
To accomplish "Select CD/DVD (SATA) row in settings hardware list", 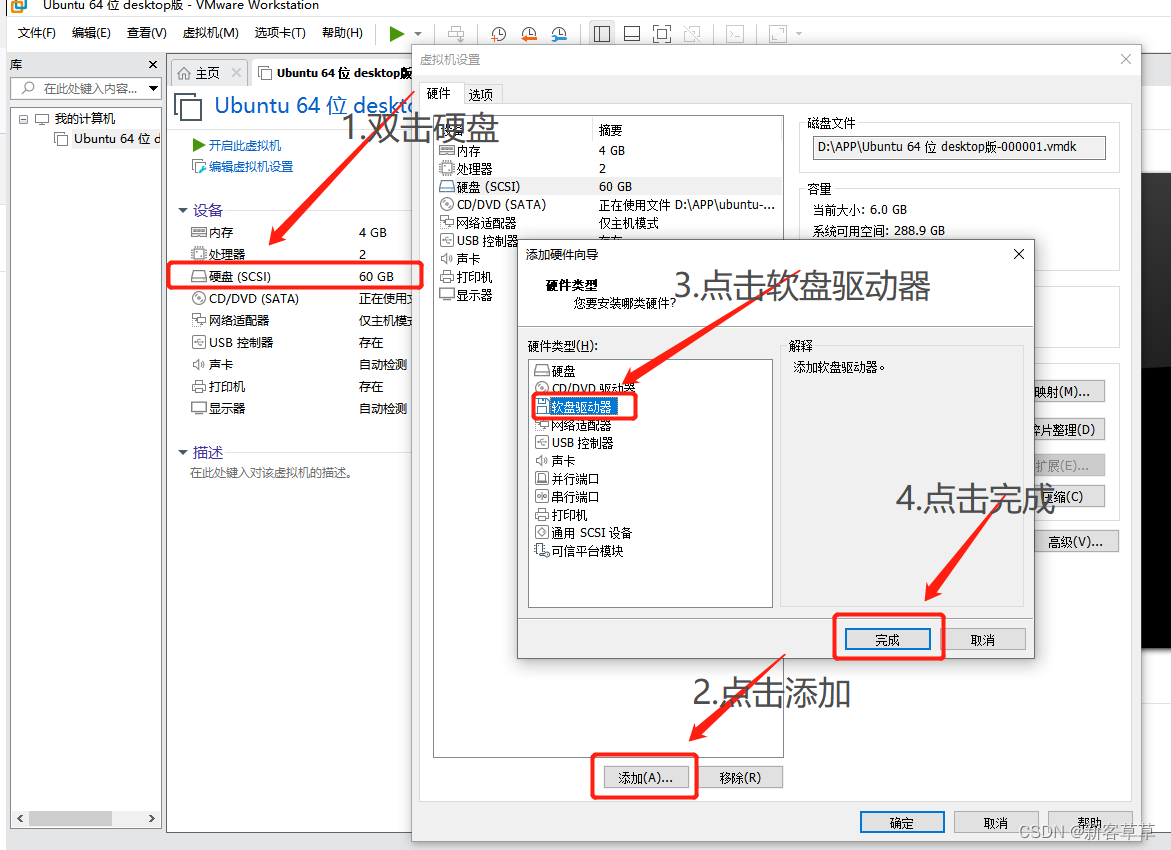I will point(609,205).
